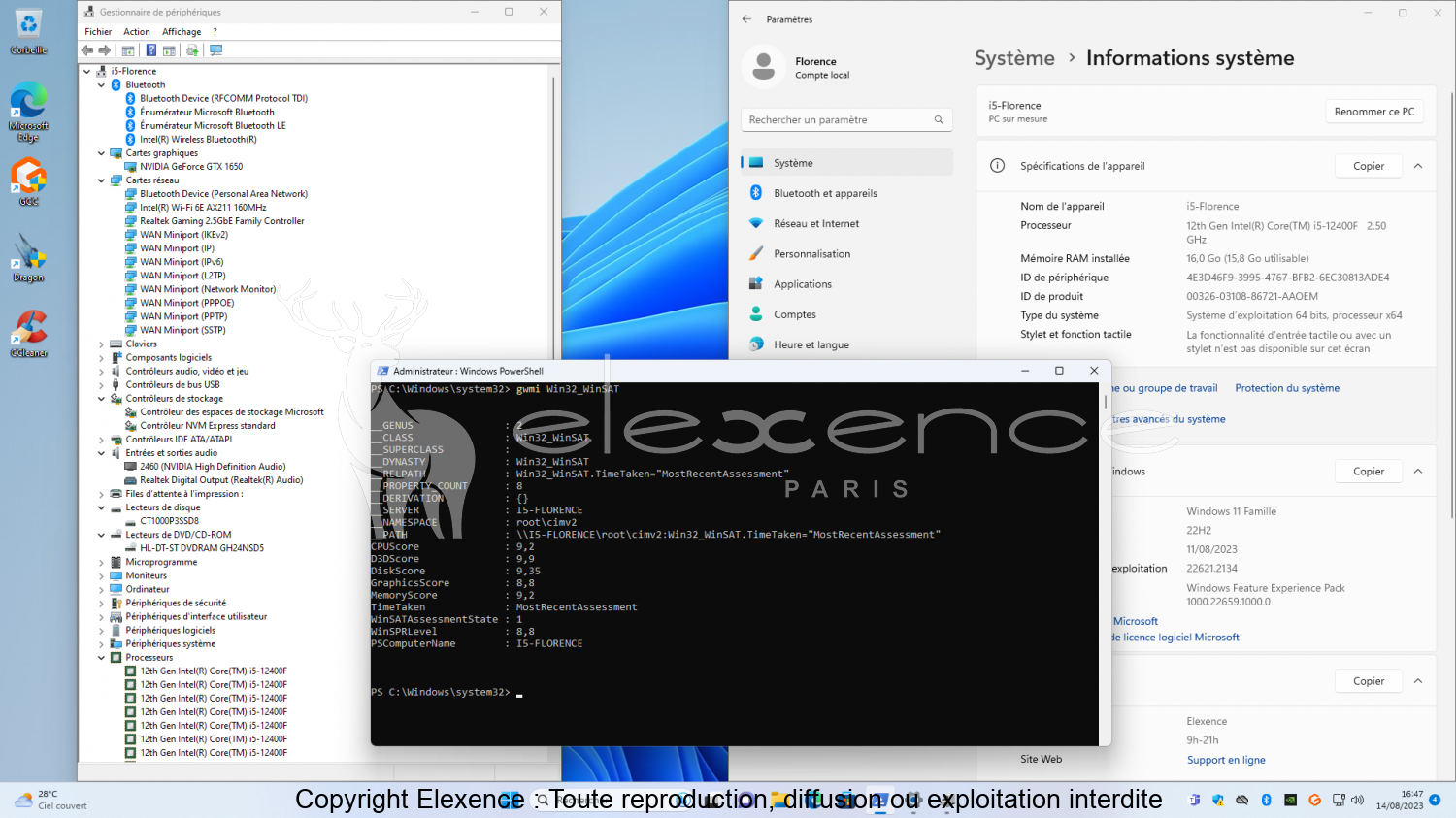Screen dimensions: 1456x818
Task: Click Copier button beside Support section
Action: [x=1369, y=681]
